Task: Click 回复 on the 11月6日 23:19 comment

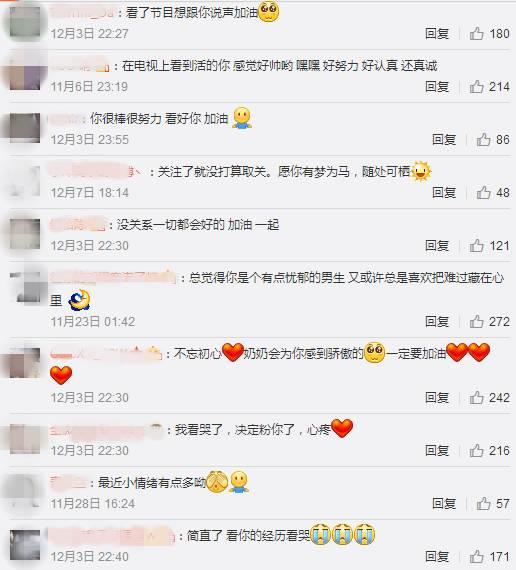Action: point(437,87)
